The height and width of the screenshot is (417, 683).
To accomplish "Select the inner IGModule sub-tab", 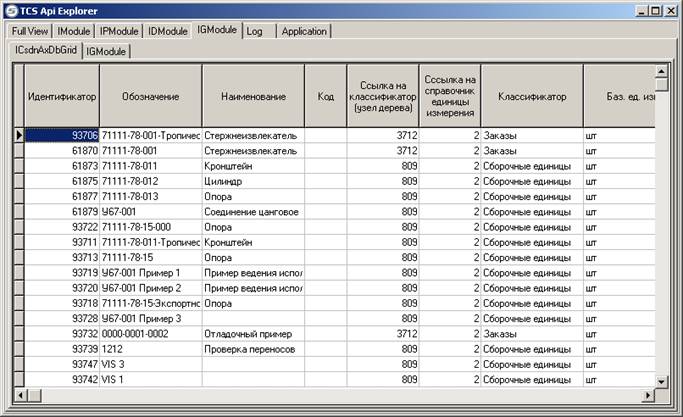I will coord(106,51).
